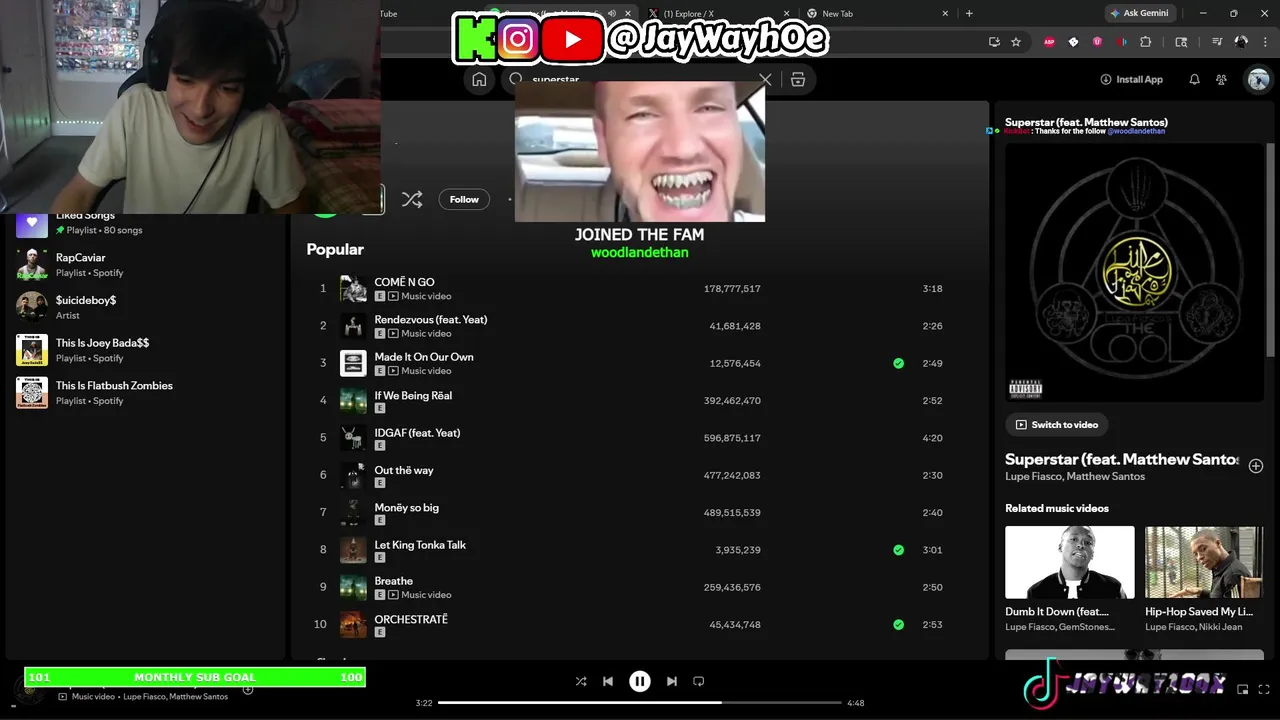The image size is (1280, 720).
Task: Open the Friend Activity icon
Action: click(1221, 79)
